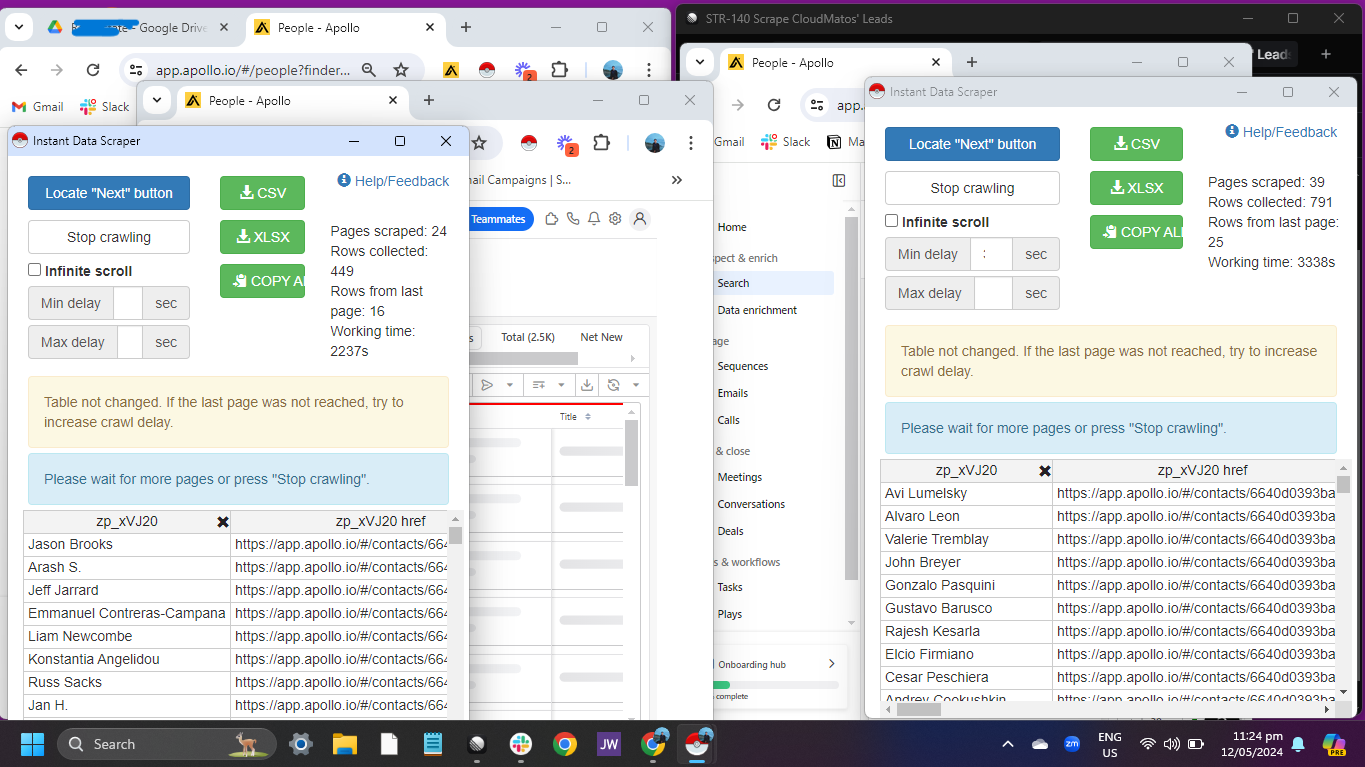Select the Avi Lumelsky row
Screen dimensions: 1365x767
click(x=1108, y=493)
